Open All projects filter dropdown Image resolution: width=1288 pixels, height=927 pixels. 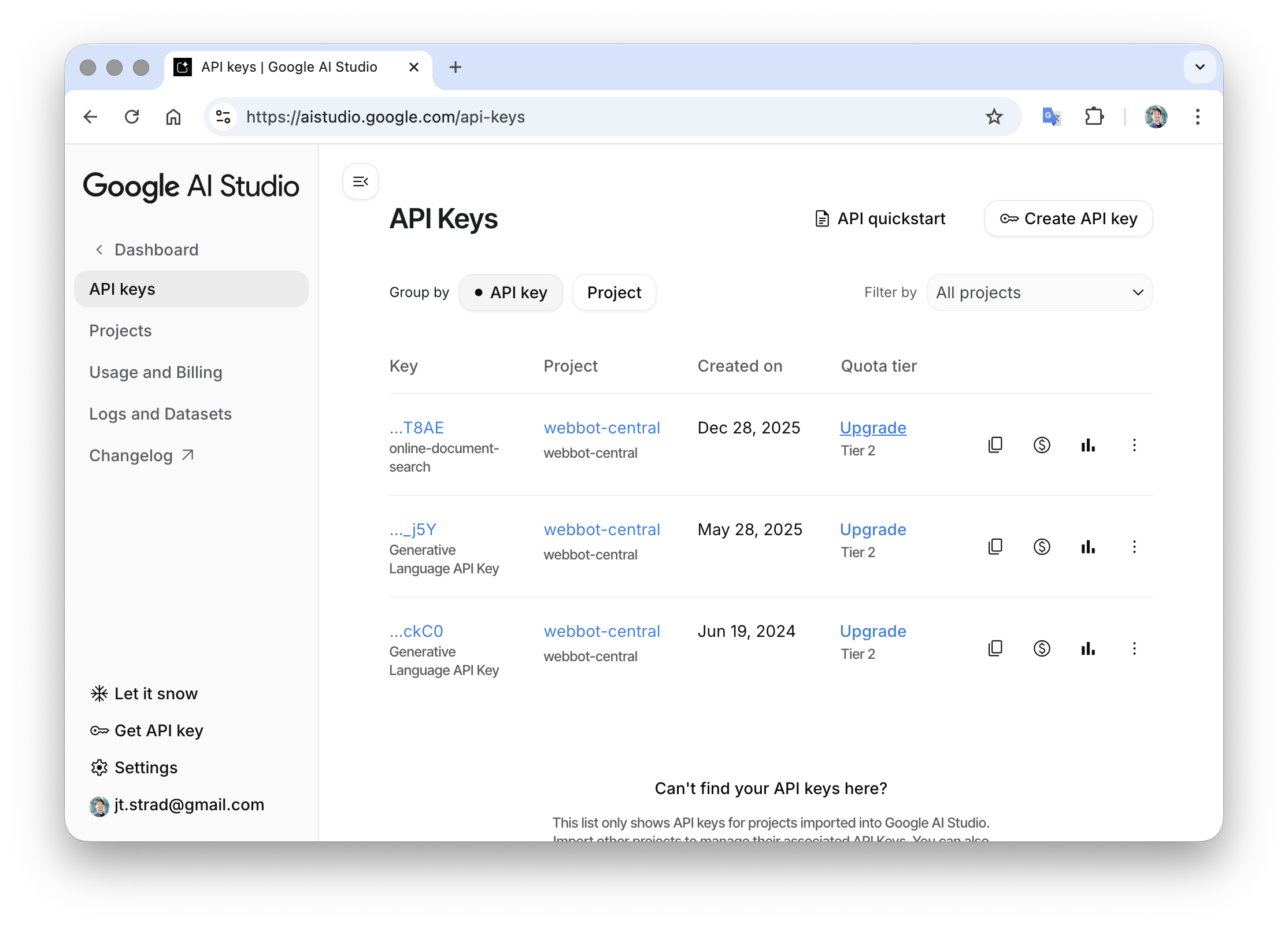(x=1039, y=292)
